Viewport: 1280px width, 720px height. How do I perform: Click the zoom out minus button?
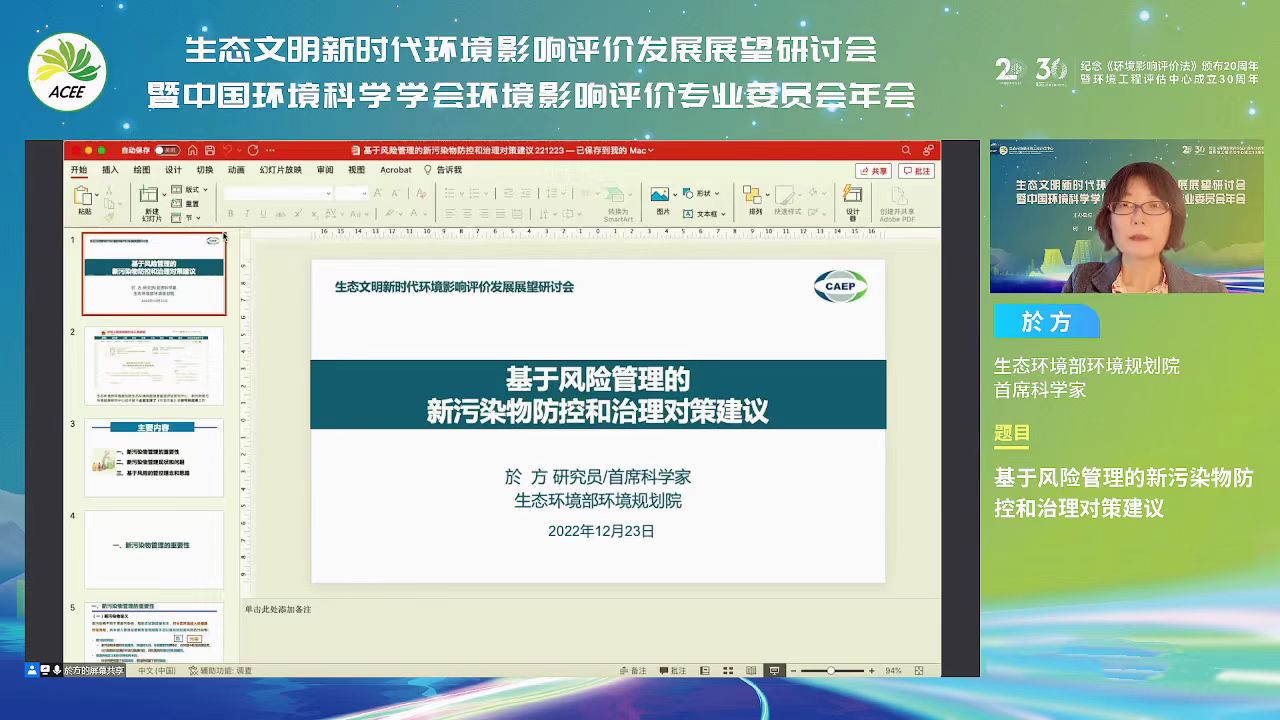[795, 670]
